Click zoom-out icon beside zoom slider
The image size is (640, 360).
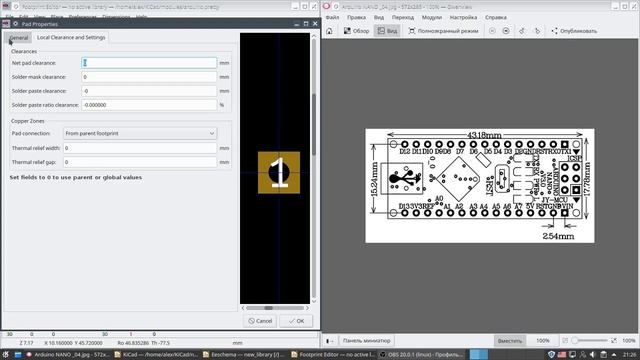click(565, 340)
